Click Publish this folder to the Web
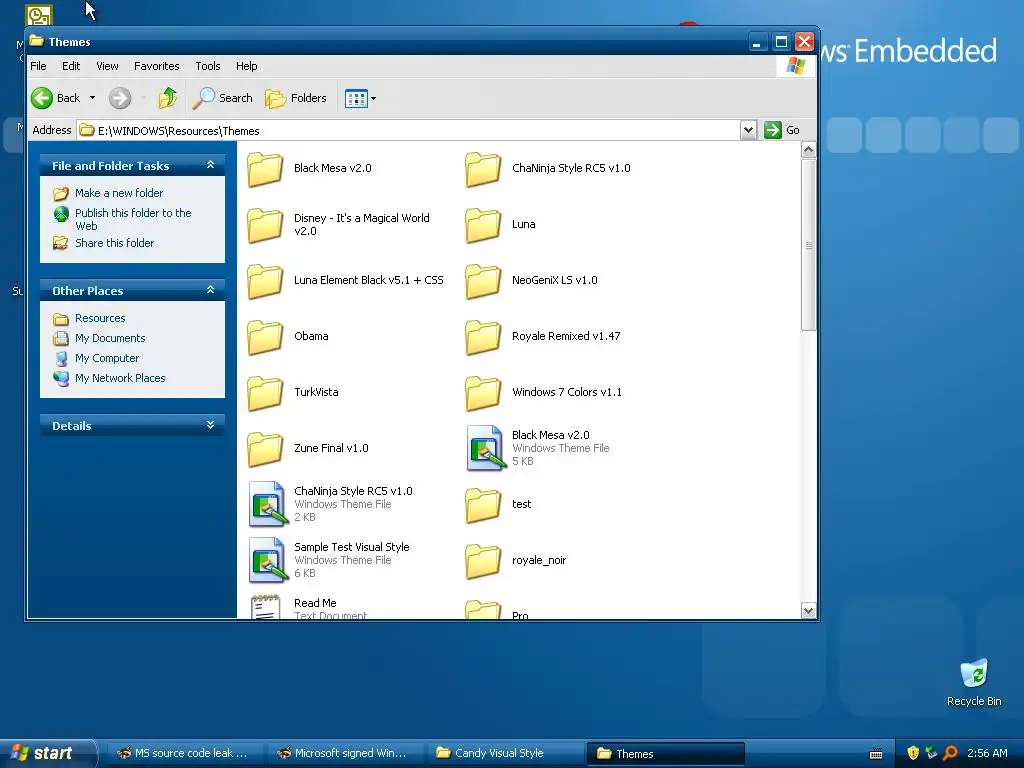This screenshot has height=768, width=1024. [133, 219]
